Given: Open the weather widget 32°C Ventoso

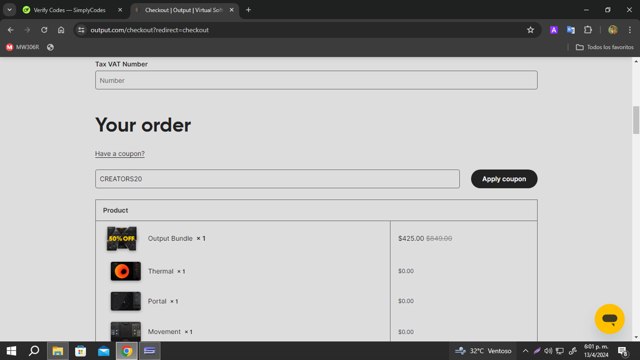Looking at the screenshot, I should click(x=483, y=351).
